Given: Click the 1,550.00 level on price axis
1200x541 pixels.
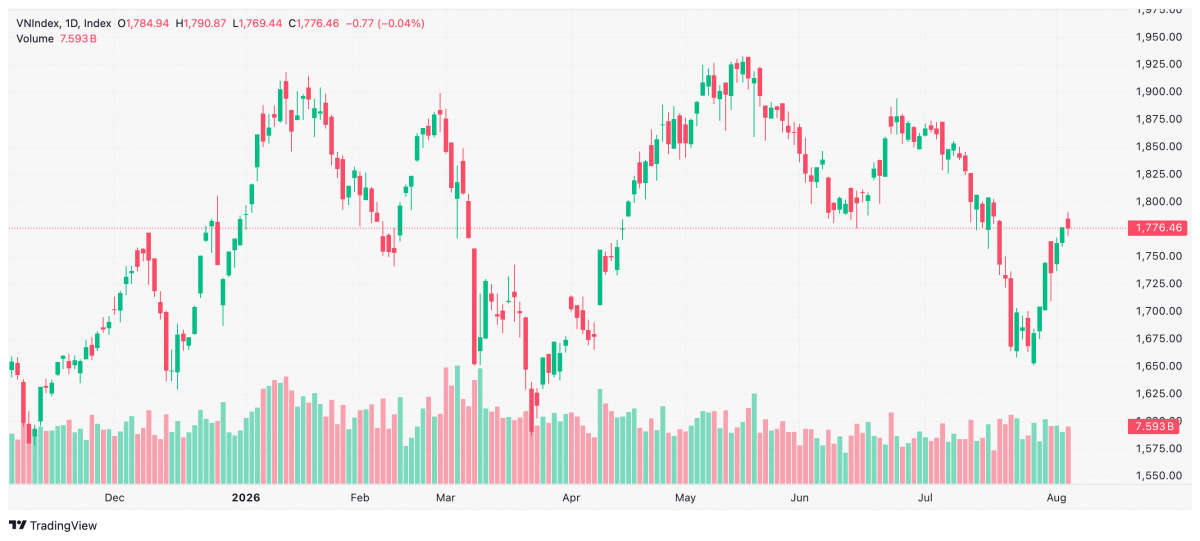Looking at the screenshot, I should (x=1159, y=476).
